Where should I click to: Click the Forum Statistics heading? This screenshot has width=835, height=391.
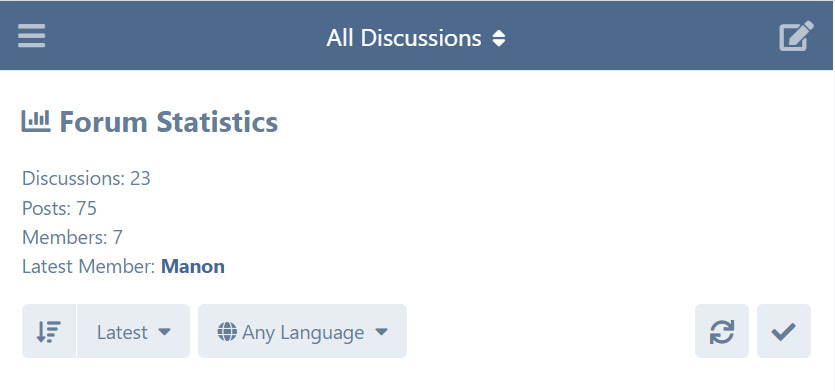coord(168,121)
